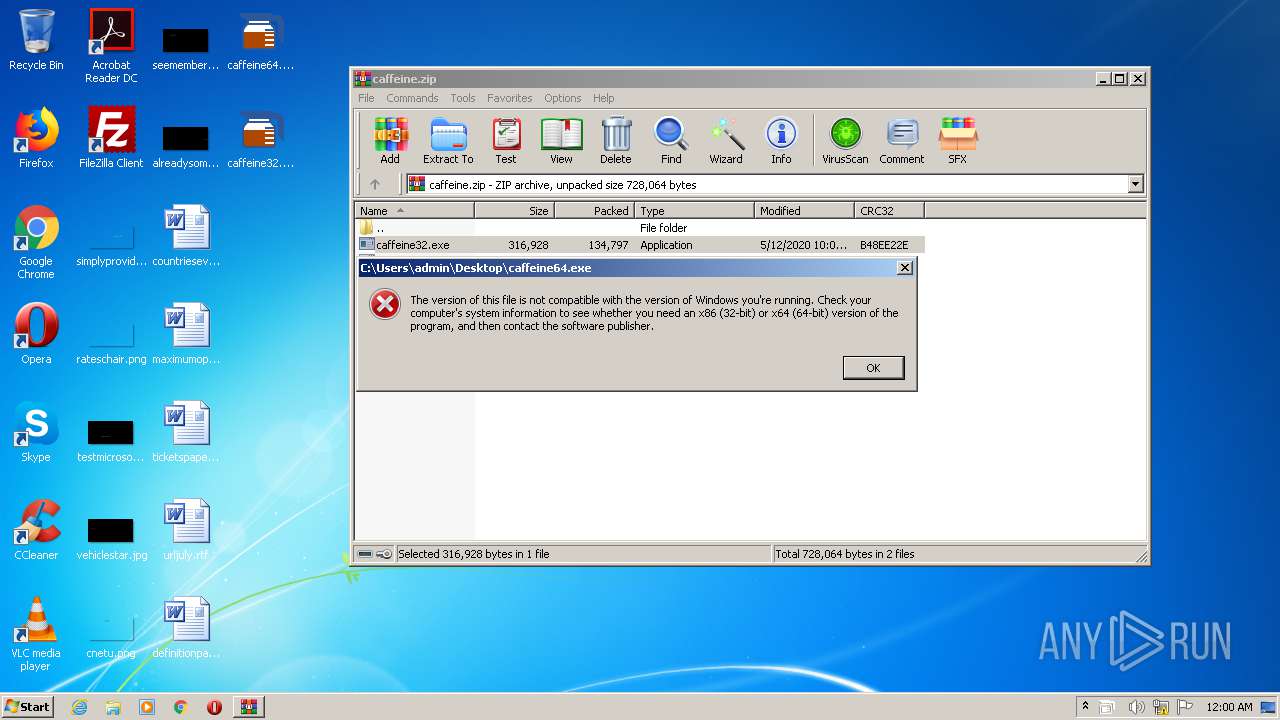1280x720 pixels.
Task: Expand the archive path dropdown arrow
Action: click(1135, 184)
